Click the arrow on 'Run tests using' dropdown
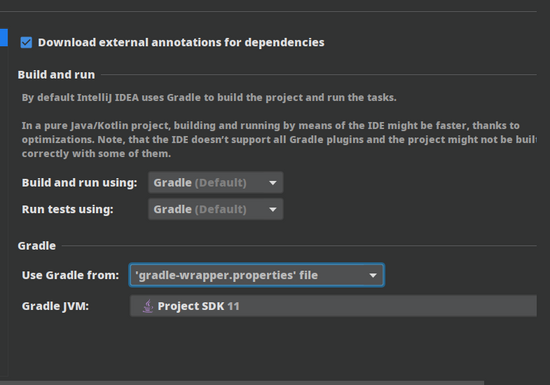Screen dimensions: 550x385 (273, 209)
